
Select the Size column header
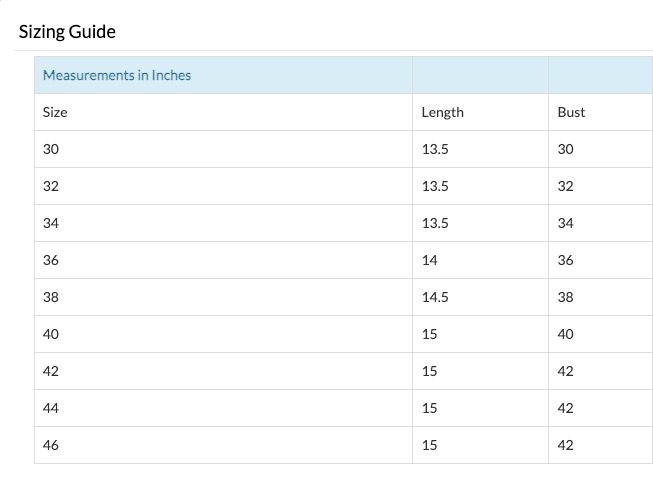pos(55,112)
